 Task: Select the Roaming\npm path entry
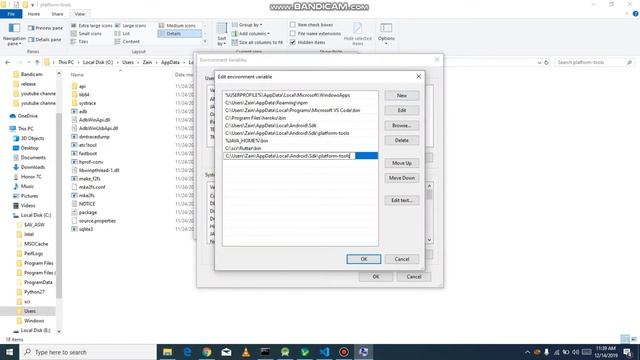point(300,103)
